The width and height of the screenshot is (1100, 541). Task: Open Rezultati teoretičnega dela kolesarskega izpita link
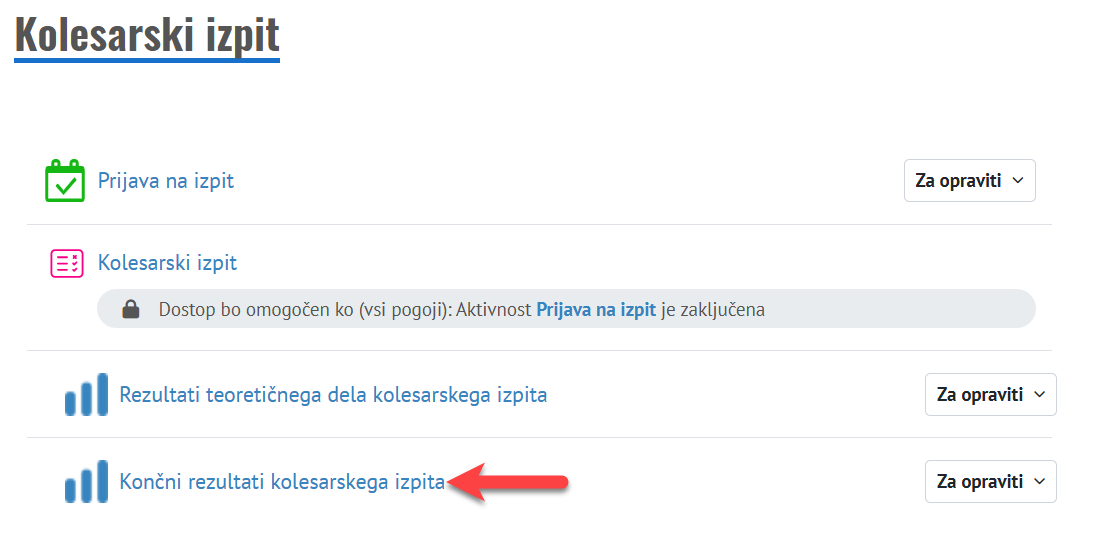333,395
